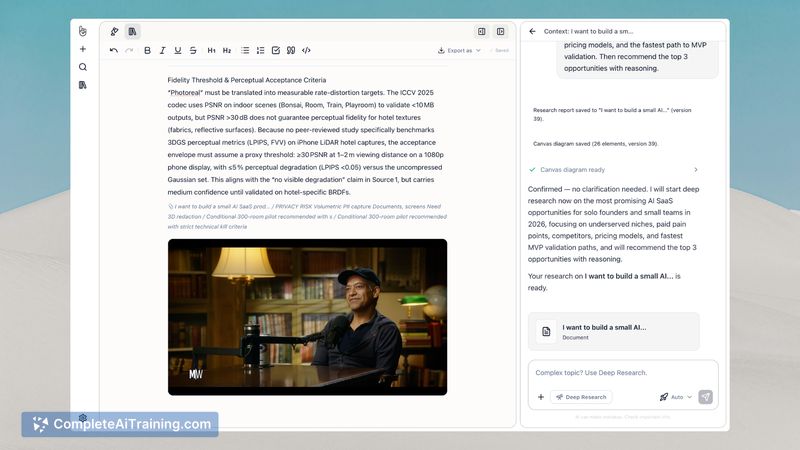This screenshot has height=450, width=800.
Task: Insert a bulleted list
Action: tap(245, 51)
